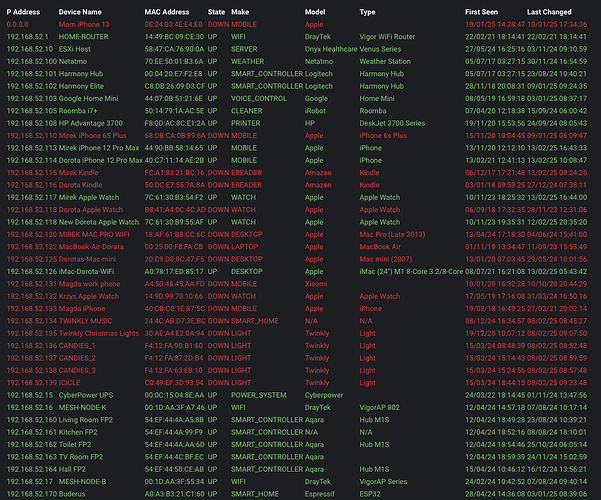Select the Harmony Hub device name
Screen dimensions: 601x500
coord(81,74)
